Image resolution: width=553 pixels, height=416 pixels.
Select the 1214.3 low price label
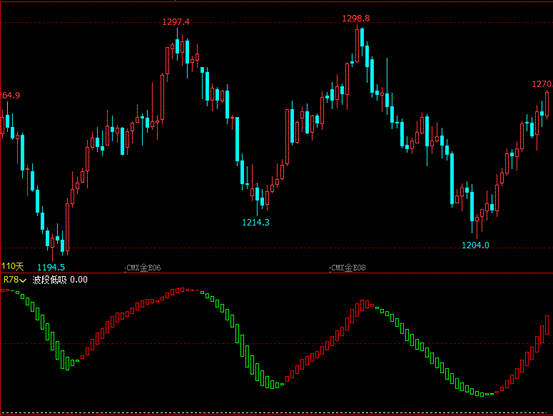click(x=256, y=222)
